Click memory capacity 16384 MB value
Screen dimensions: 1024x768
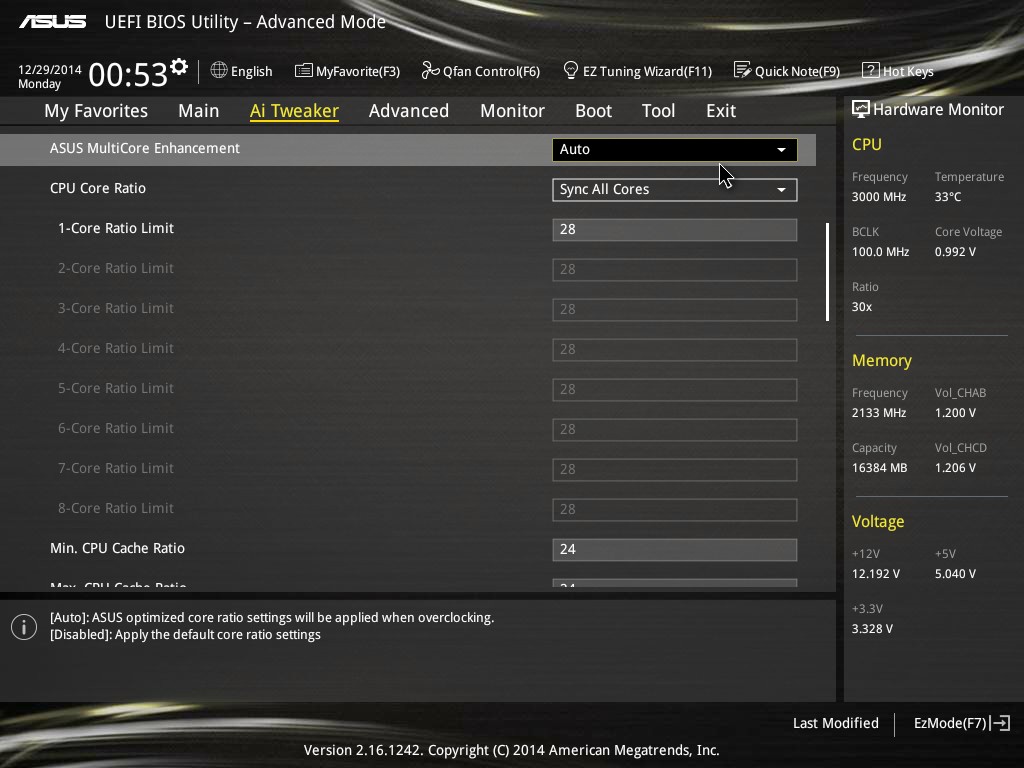point(879,468)
